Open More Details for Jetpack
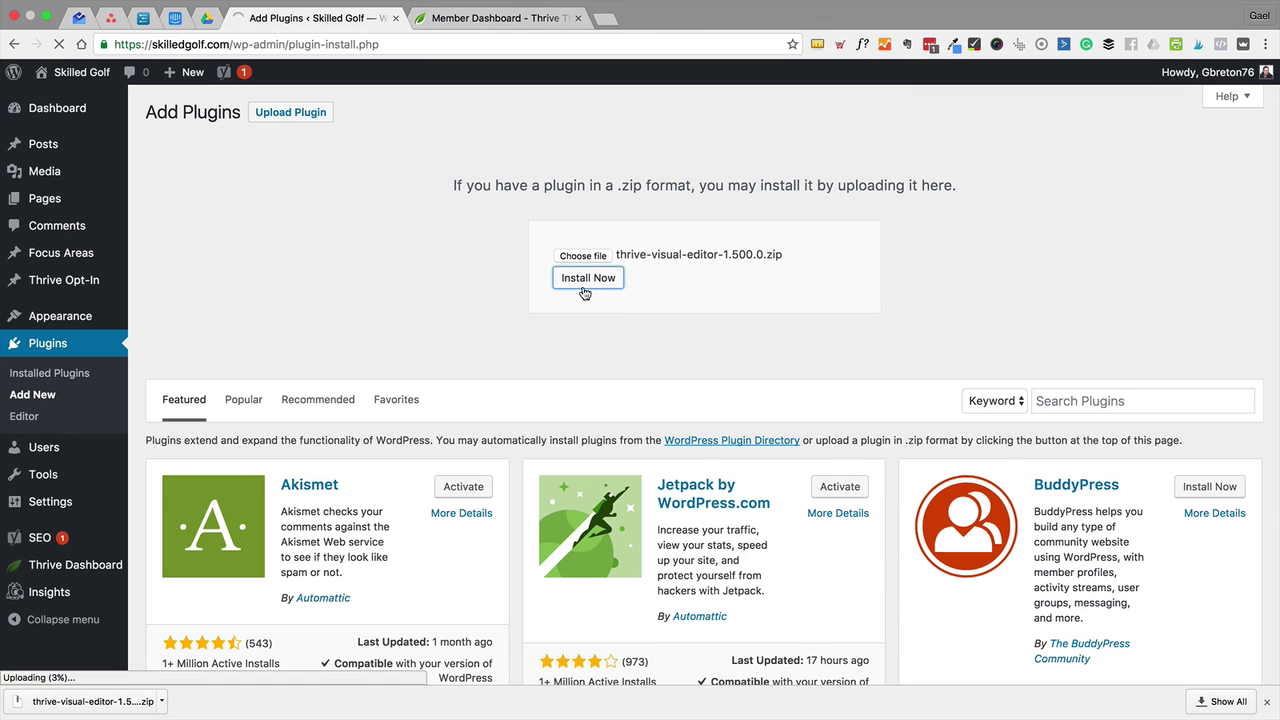Viewport: 1280px width, 720px height. tap(838, 513)
